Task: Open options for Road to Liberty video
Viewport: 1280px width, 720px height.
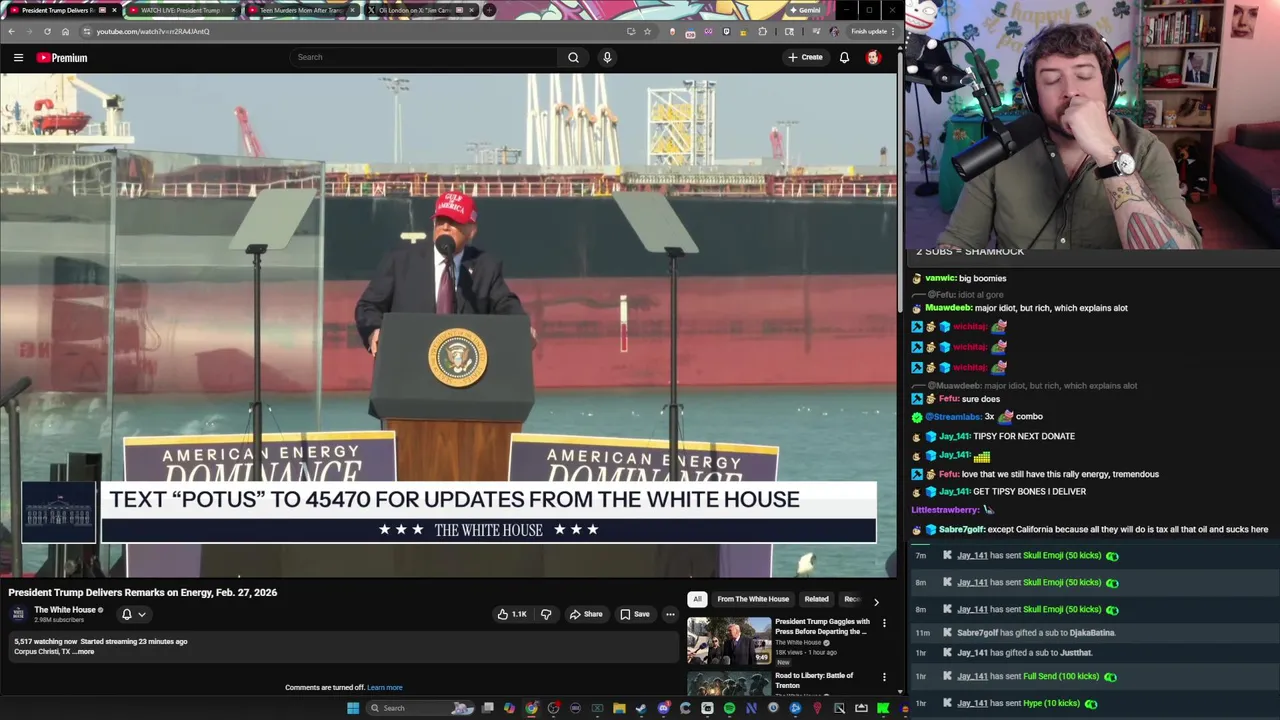Action: [x=884, y=677]
